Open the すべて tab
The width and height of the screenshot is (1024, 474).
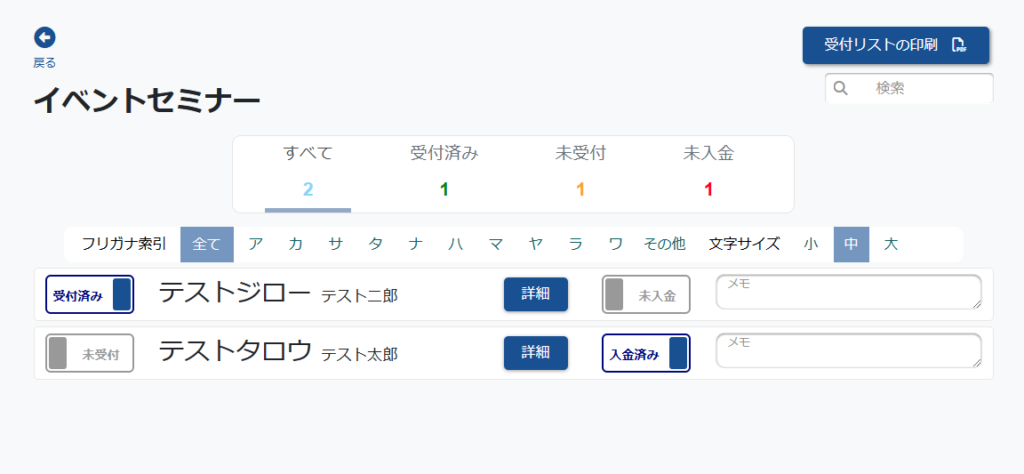click(308, 173)
